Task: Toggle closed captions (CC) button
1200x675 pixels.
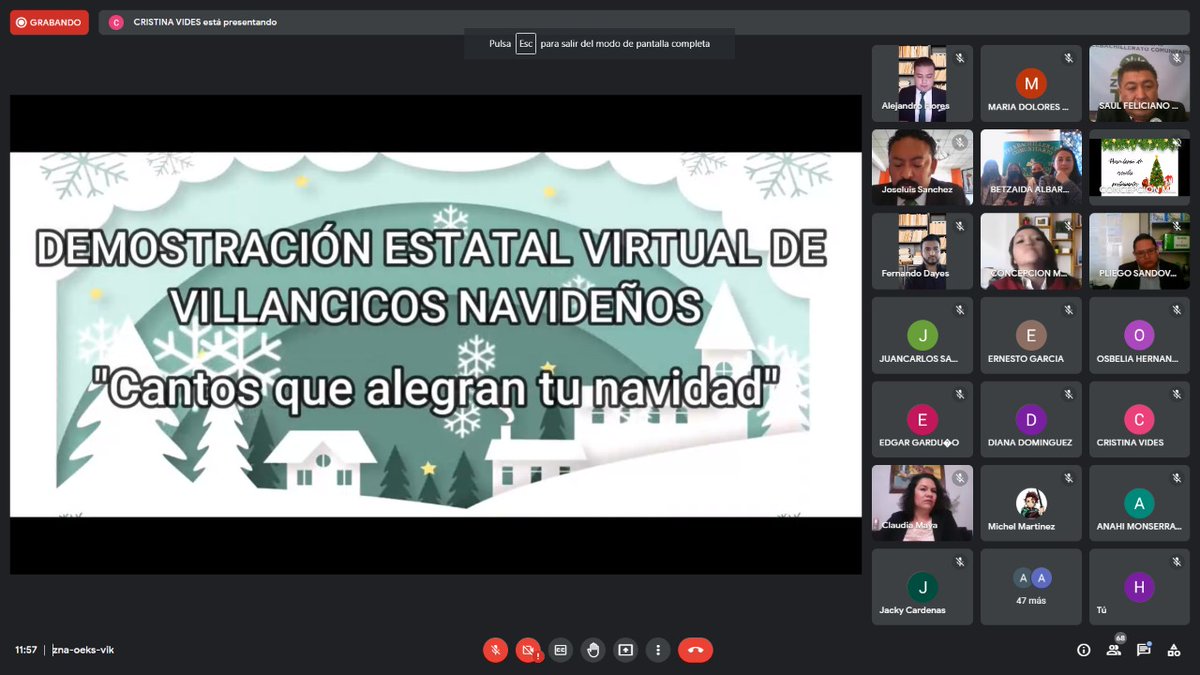Action: click(560, 650)
